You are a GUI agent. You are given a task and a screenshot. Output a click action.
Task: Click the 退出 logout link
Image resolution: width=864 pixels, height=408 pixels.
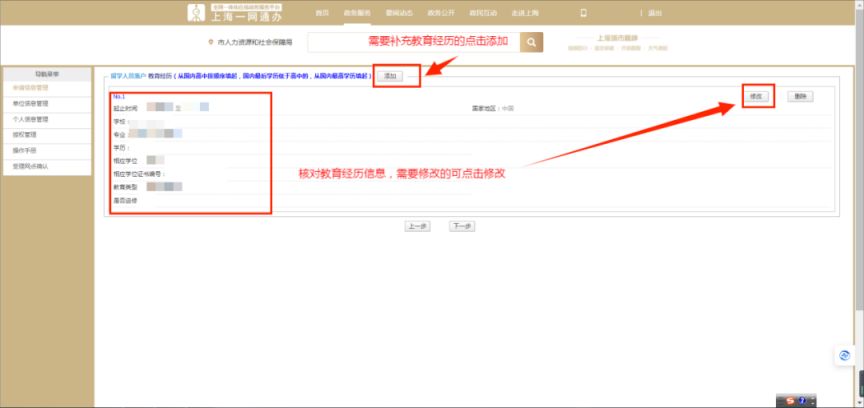655,13
